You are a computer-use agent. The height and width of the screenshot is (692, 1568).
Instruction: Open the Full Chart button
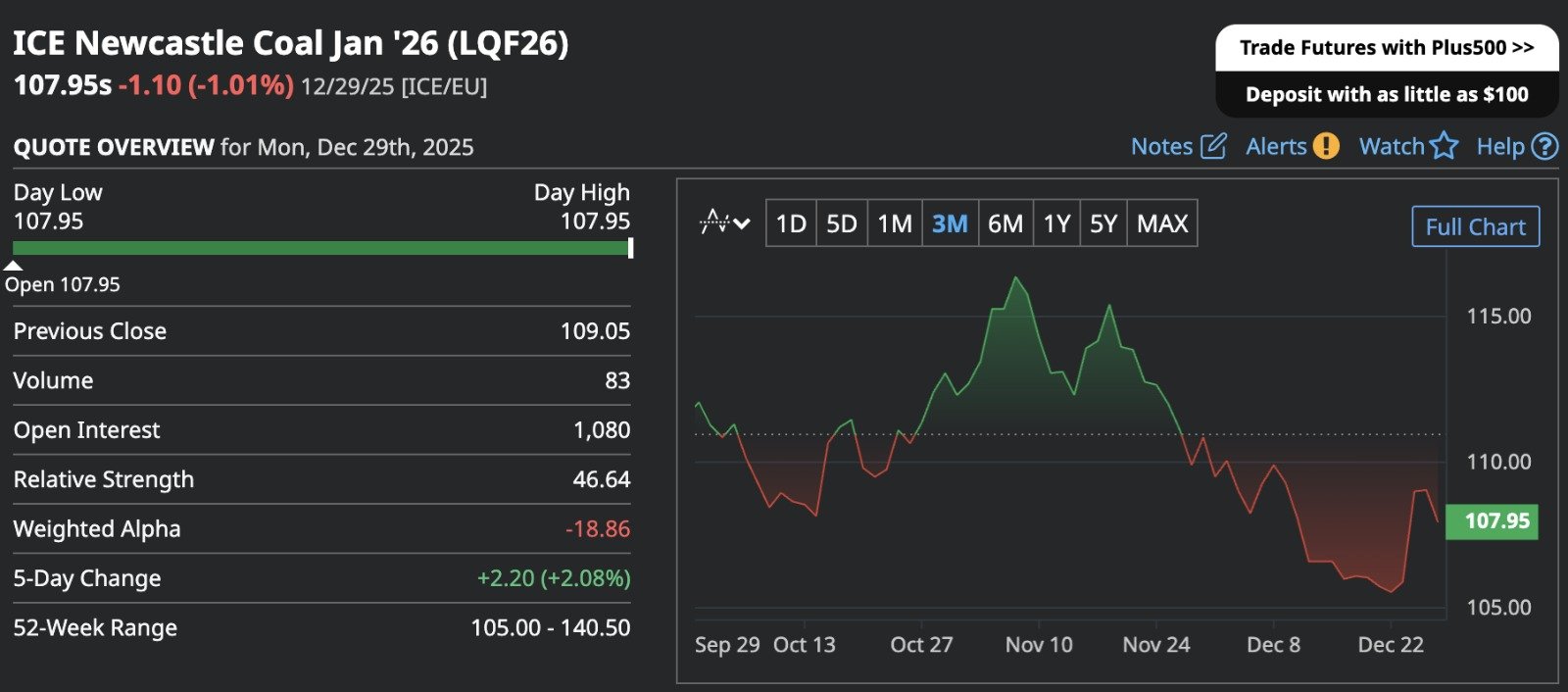[x=1475, y=226]
